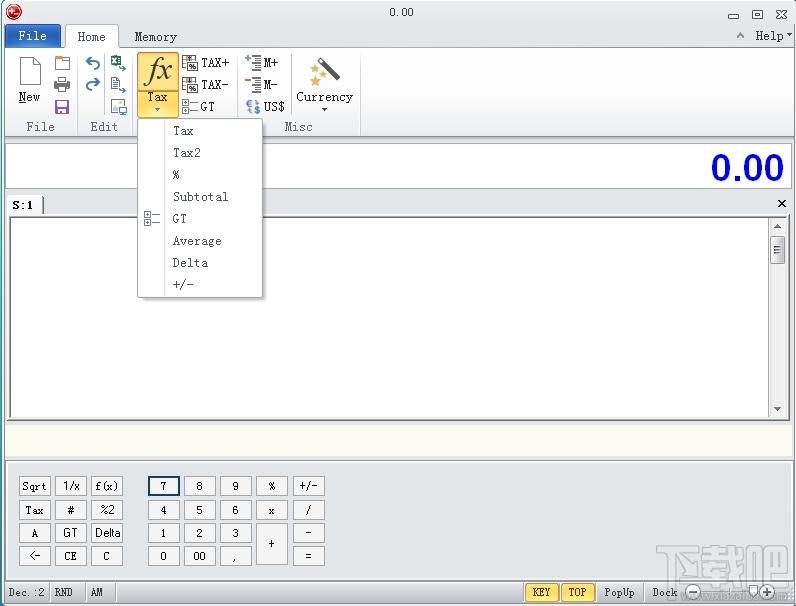Click the export to text document icon
Viewport: 796px width, 606px height.
pyautogui.click(x=118, y=85)
